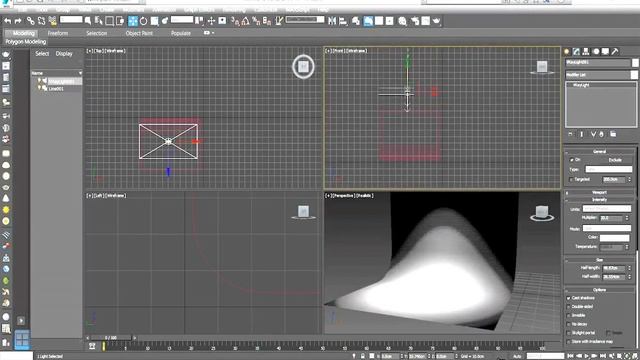
Task: Click the Polygon Modeling panel label
Action: [x=26, y=42]
